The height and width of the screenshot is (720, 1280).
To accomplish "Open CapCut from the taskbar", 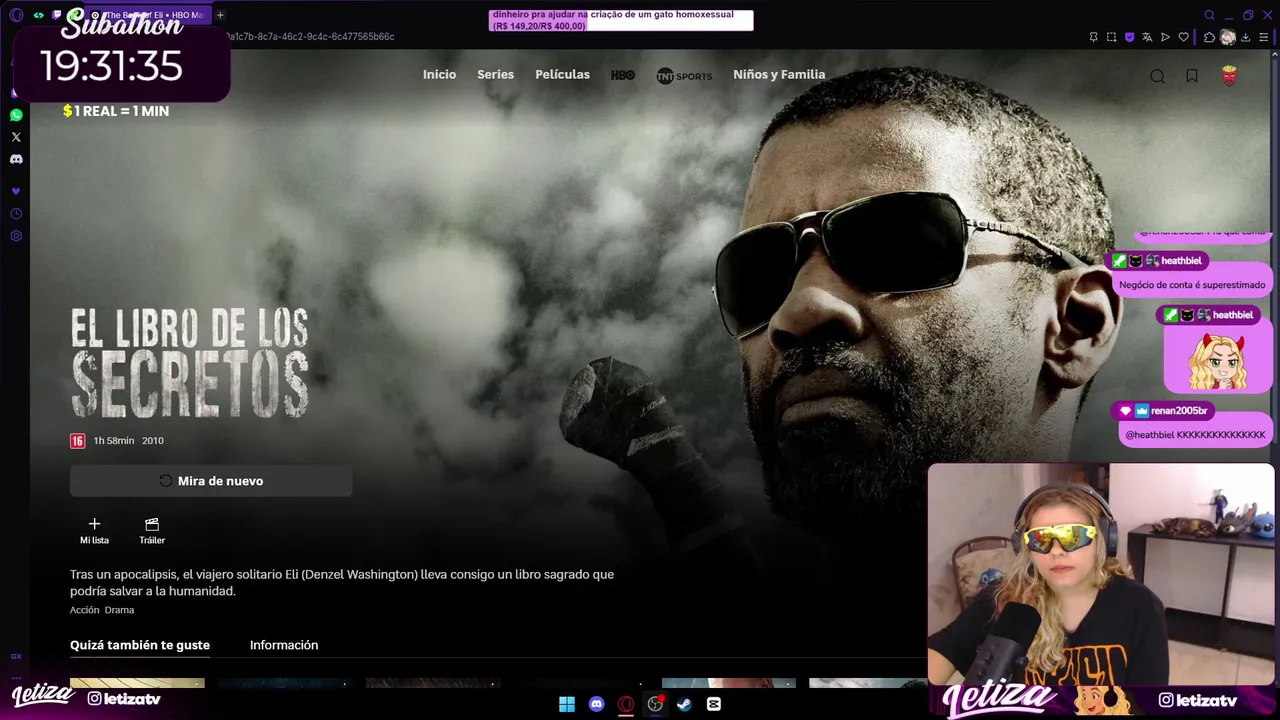I will [713, 704].
